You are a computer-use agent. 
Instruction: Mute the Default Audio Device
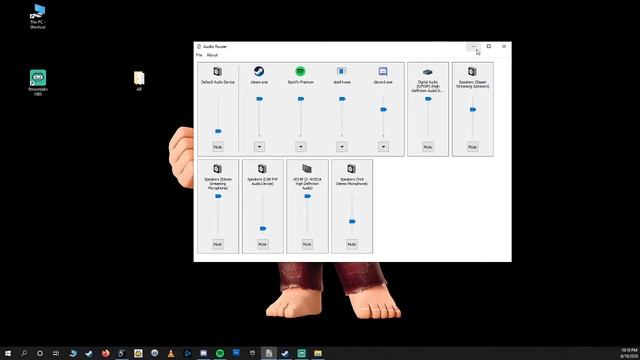[x=218, y=147]
